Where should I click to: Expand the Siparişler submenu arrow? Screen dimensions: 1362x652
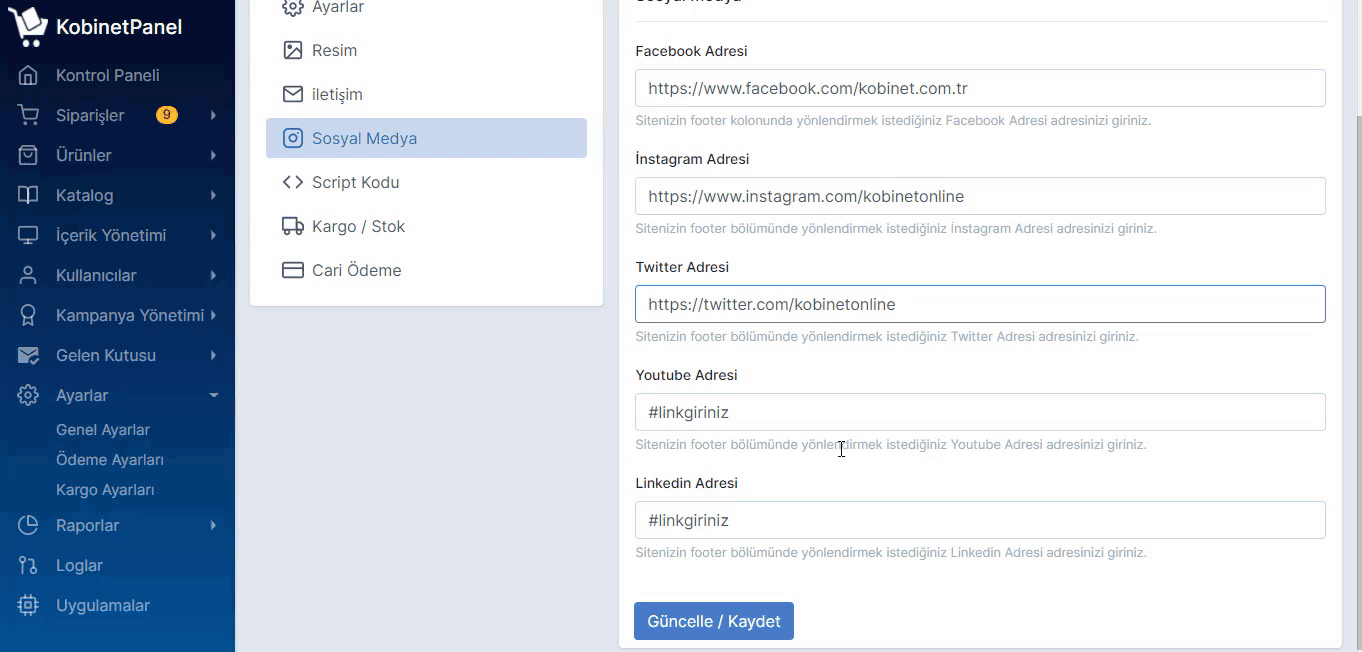213,115
